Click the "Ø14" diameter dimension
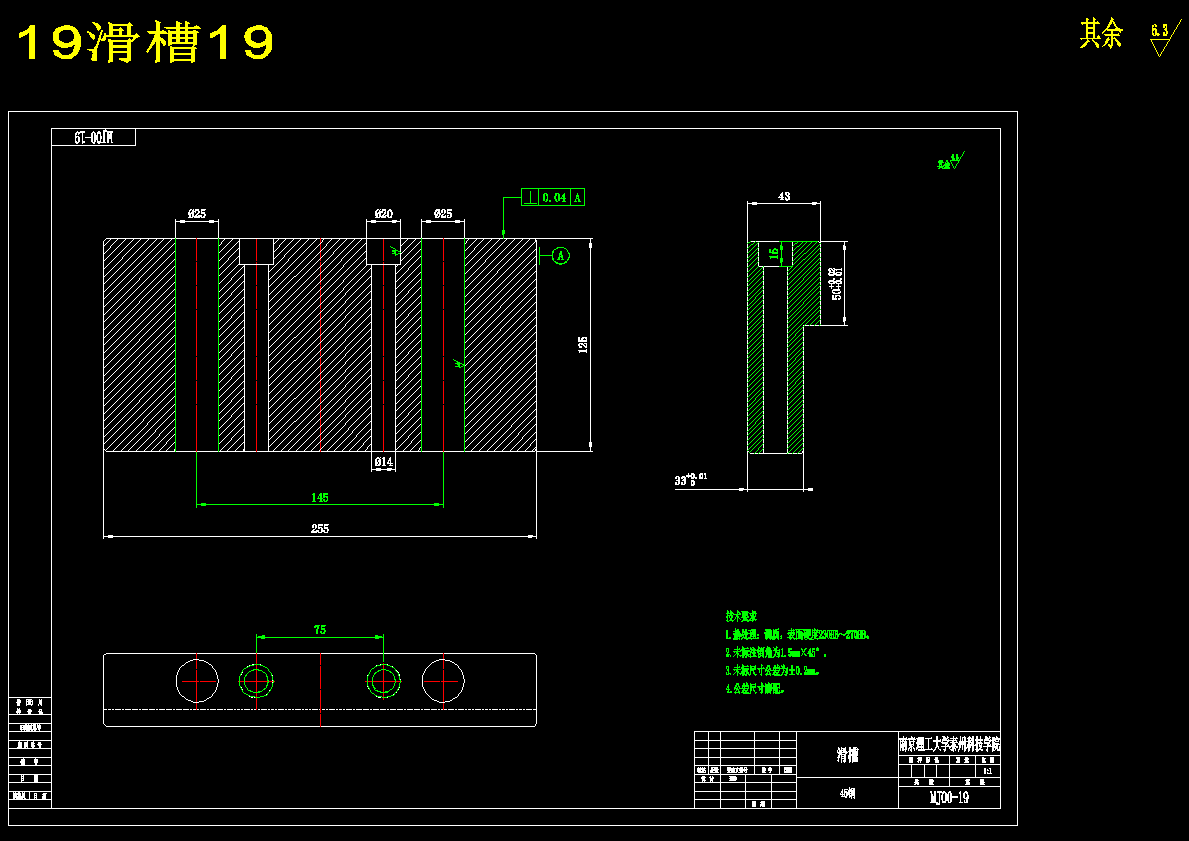 click(x=384, y=461)
